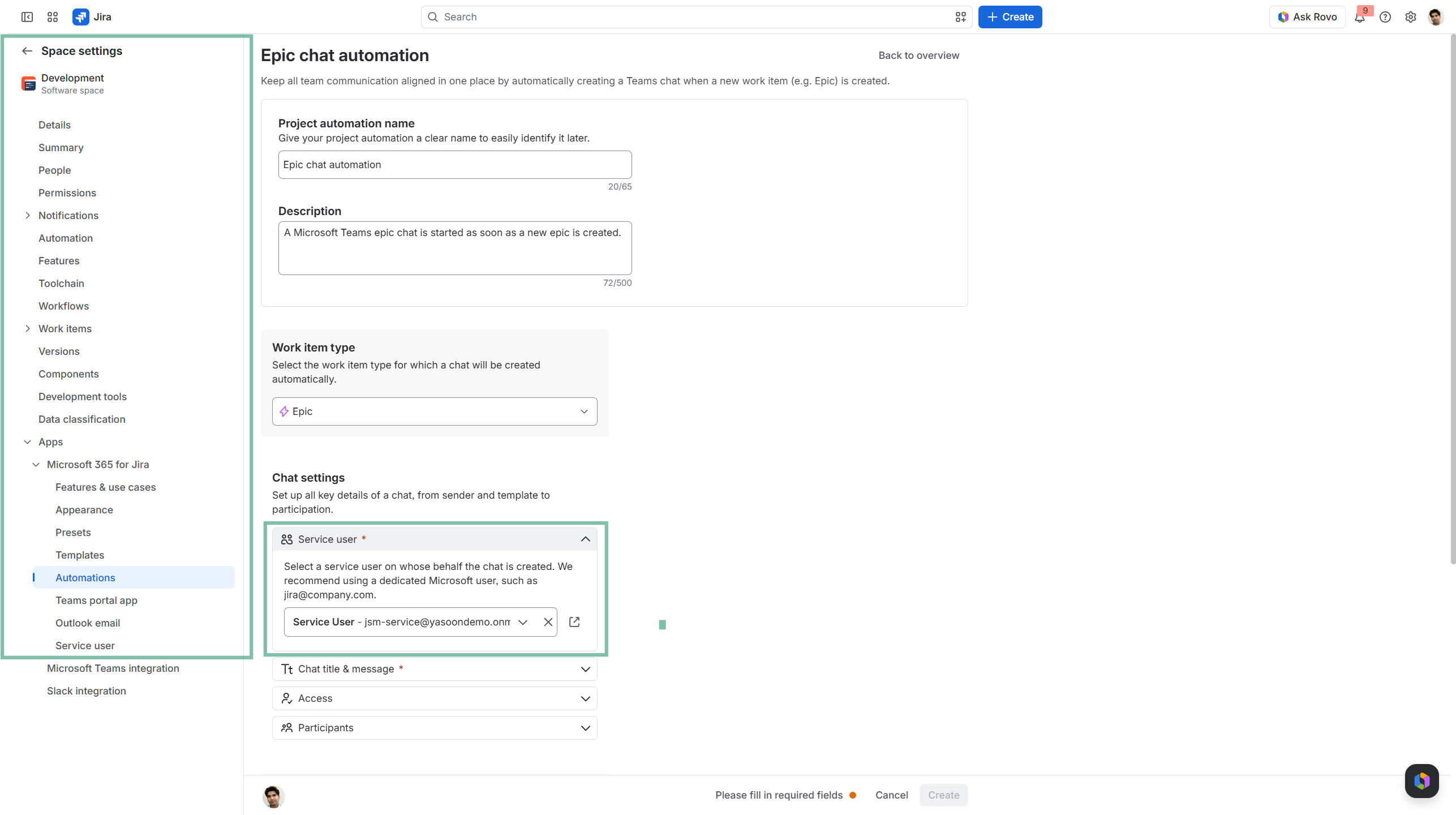
Task: Open Features & use cases page
Action: tap(106, 487)
